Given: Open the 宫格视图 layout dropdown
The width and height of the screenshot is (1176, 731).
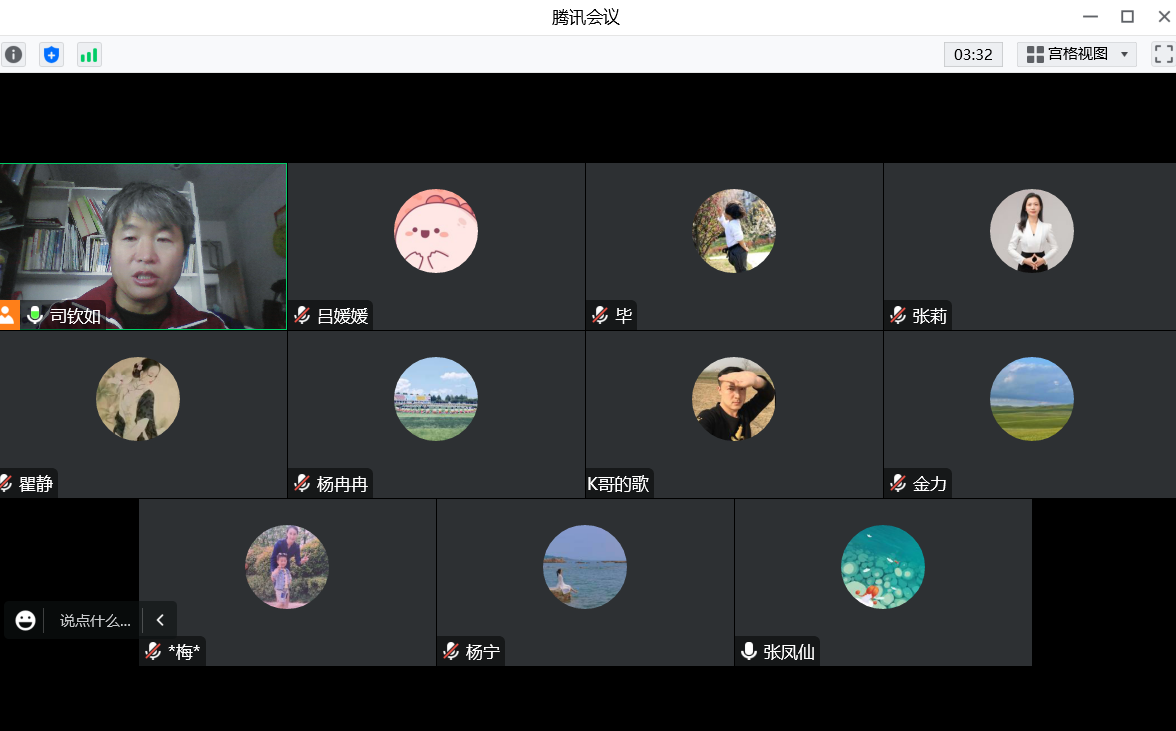Looking at the screenshot, I should tap(1077, 54).
